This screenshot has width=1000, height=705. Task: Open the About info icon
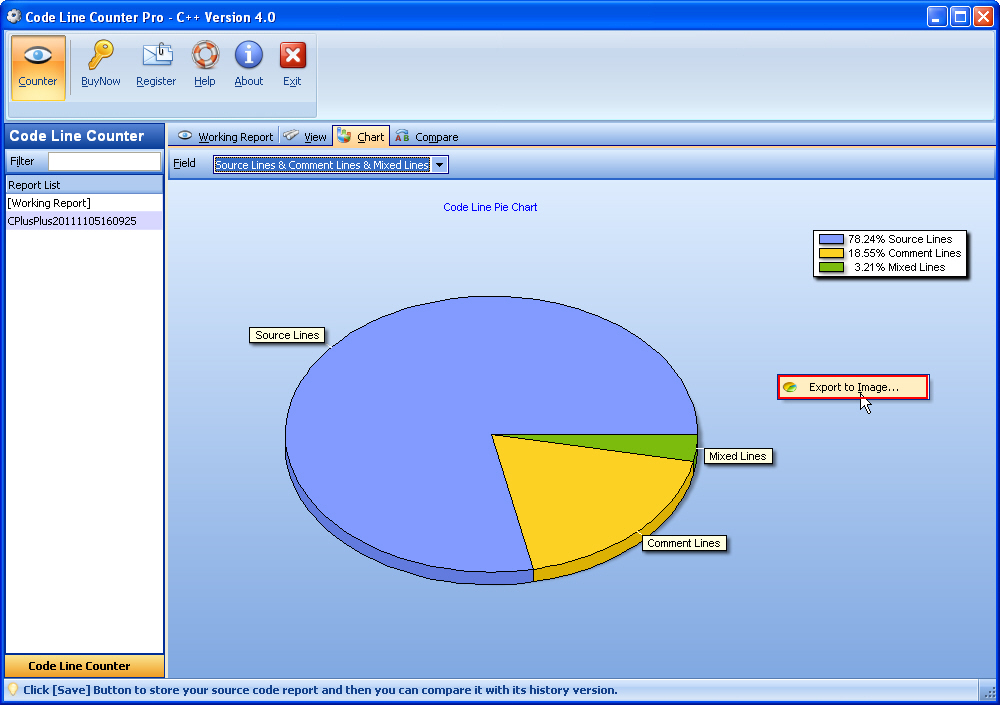(x=249, y=54)
